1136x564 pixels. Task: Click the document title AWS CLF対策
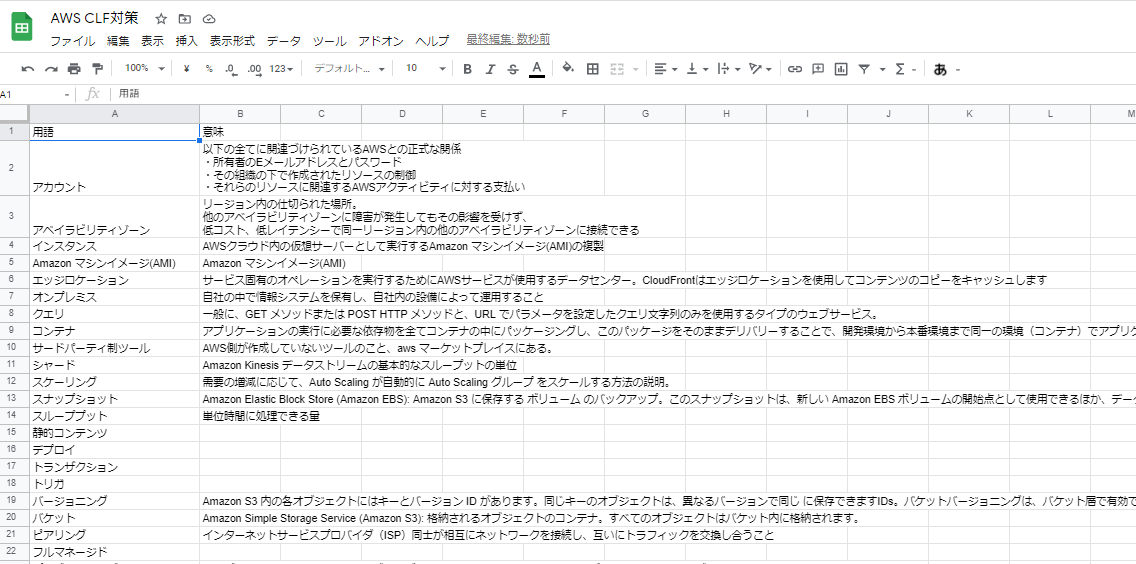(94, 18)
